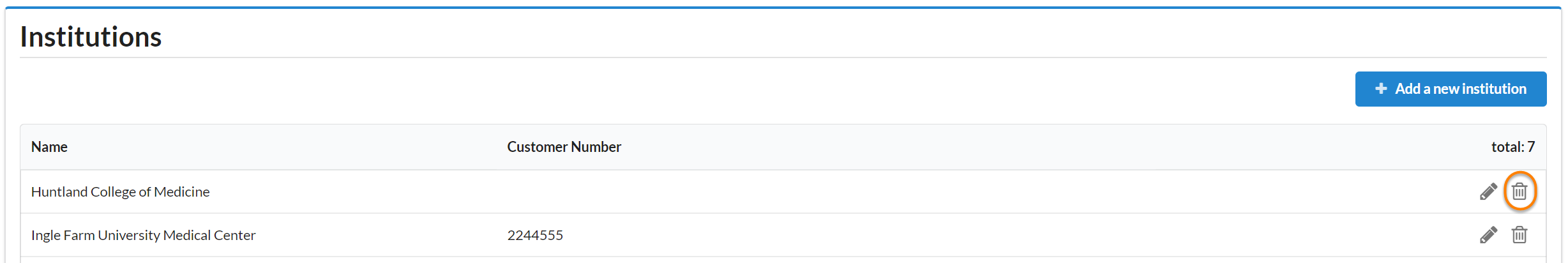Viewport: 1568px width, 263px height.
Task: Click the plus icon on the add button
Action: [x=1381, y=89]
